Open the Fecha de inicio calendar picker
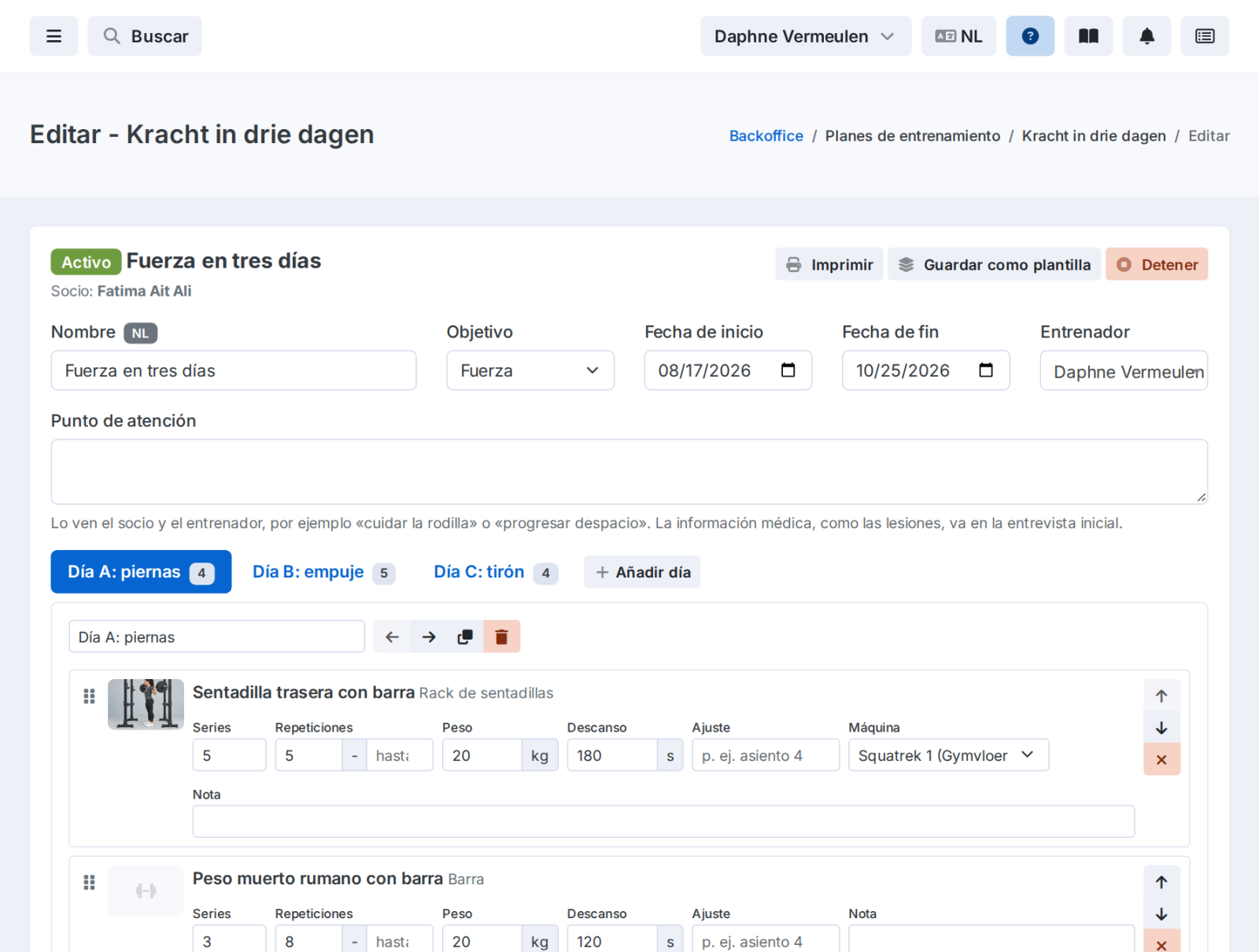The image size is (1259, 952). click(x=788, y=371)
